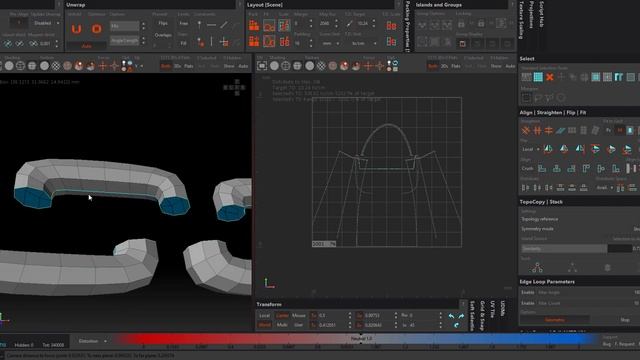Click the Show button in 3D viewport toolbar

point(229,66)
